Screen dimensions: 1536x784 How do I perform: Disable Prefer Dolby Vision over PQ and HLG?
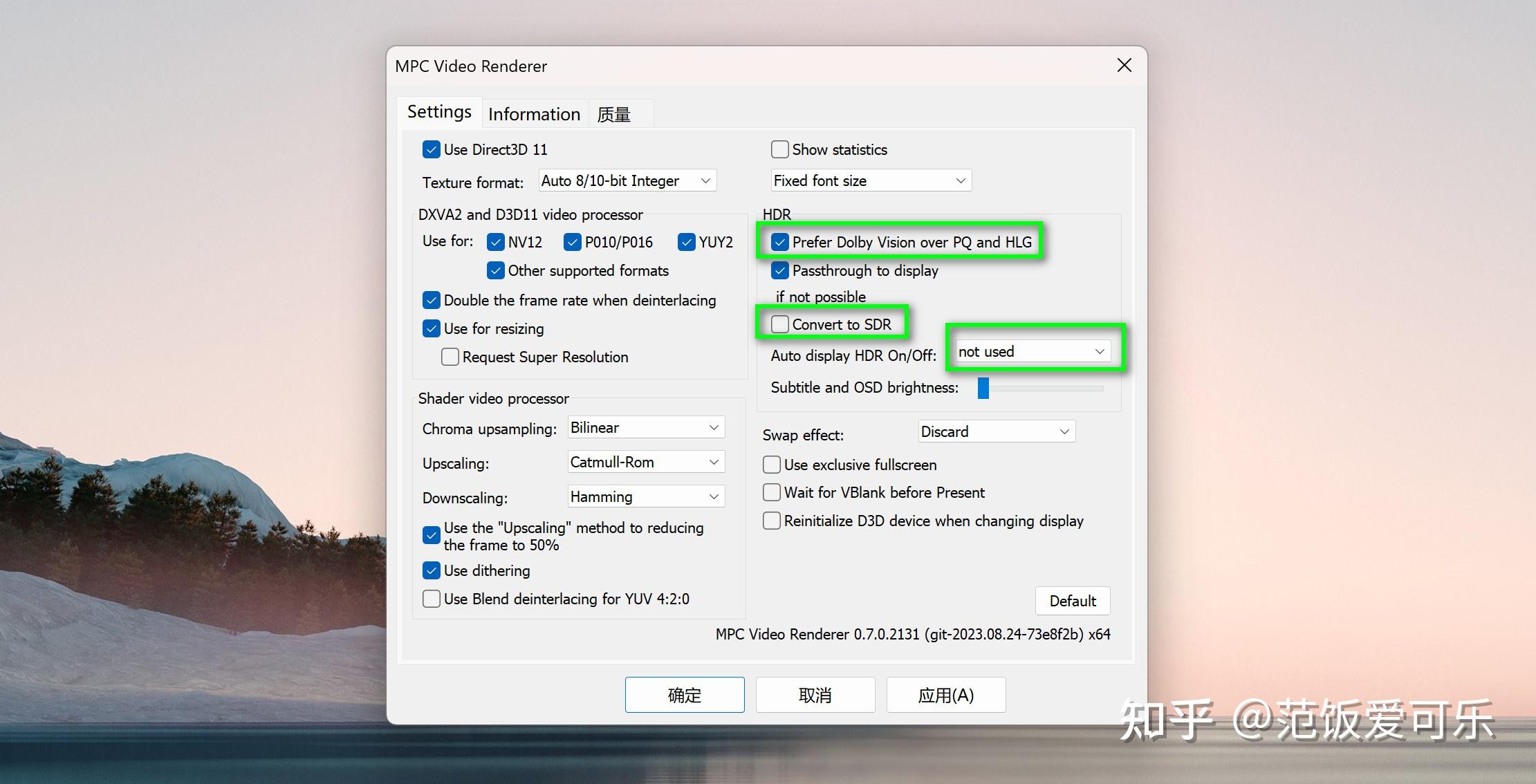point(780,242)
